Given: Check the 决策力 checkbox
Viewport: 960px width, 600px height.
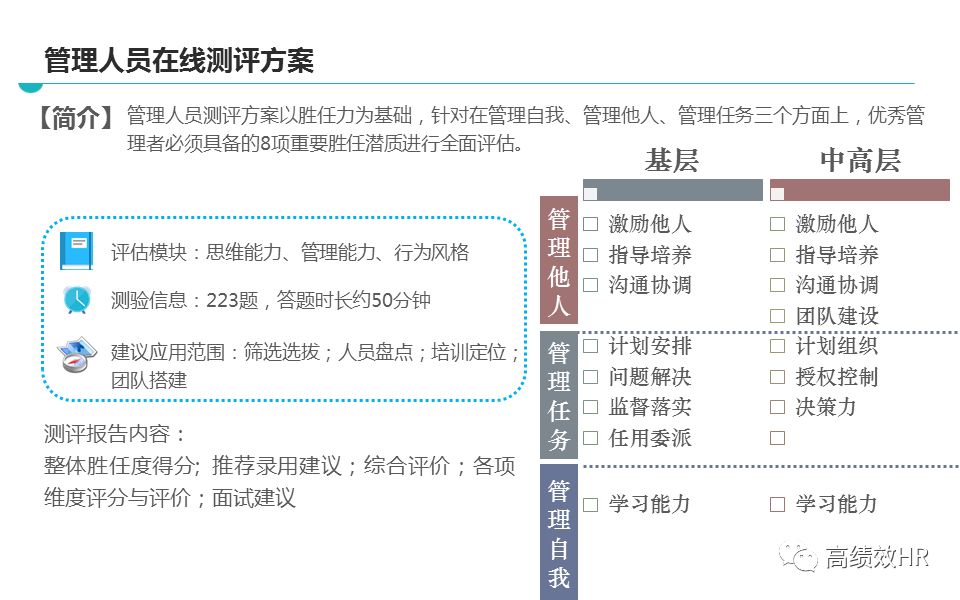Looking at the screenshot, I should point(778,407).
